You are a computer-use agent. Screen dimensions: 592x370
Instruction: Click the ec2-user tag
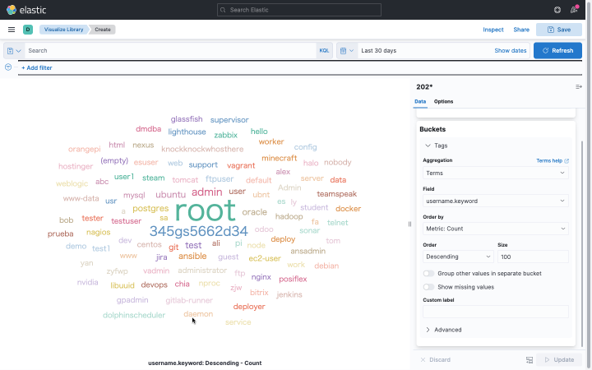point(264,259)
